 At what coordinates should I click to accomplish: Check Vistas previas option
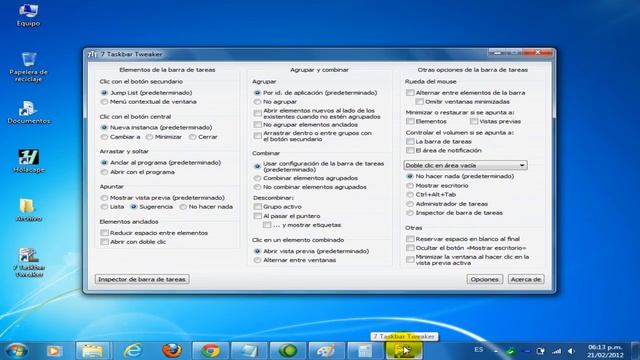(x=496, y=121)
